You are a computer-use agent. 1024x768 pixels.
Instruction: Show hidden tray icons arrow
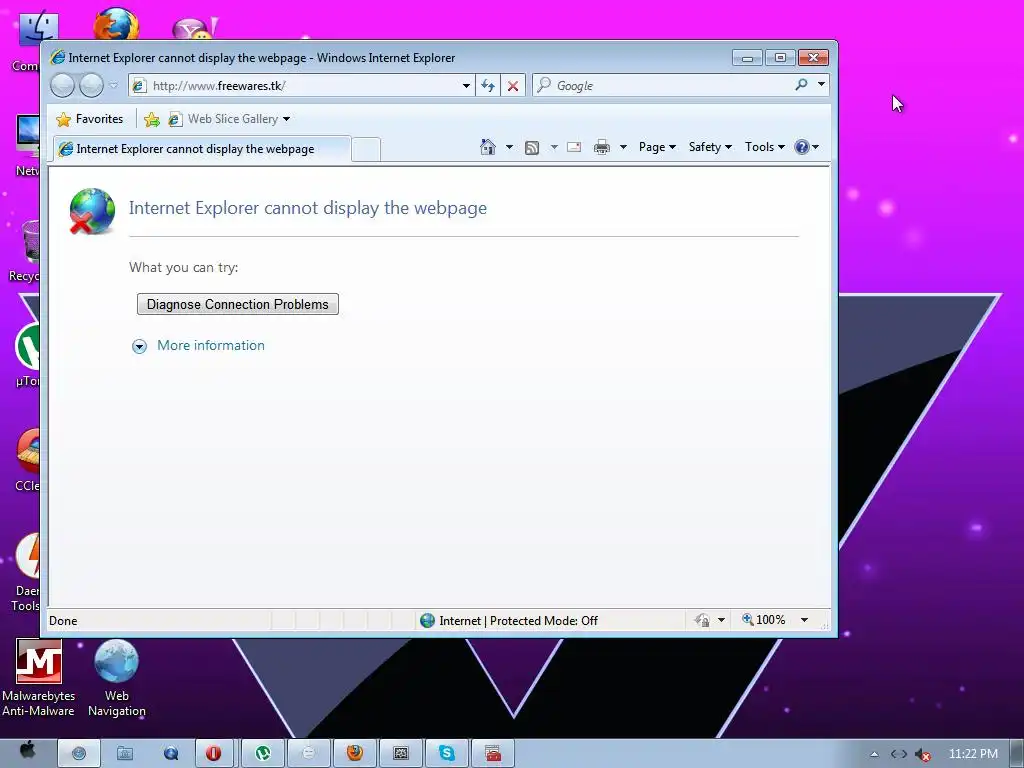coord(874,754)
